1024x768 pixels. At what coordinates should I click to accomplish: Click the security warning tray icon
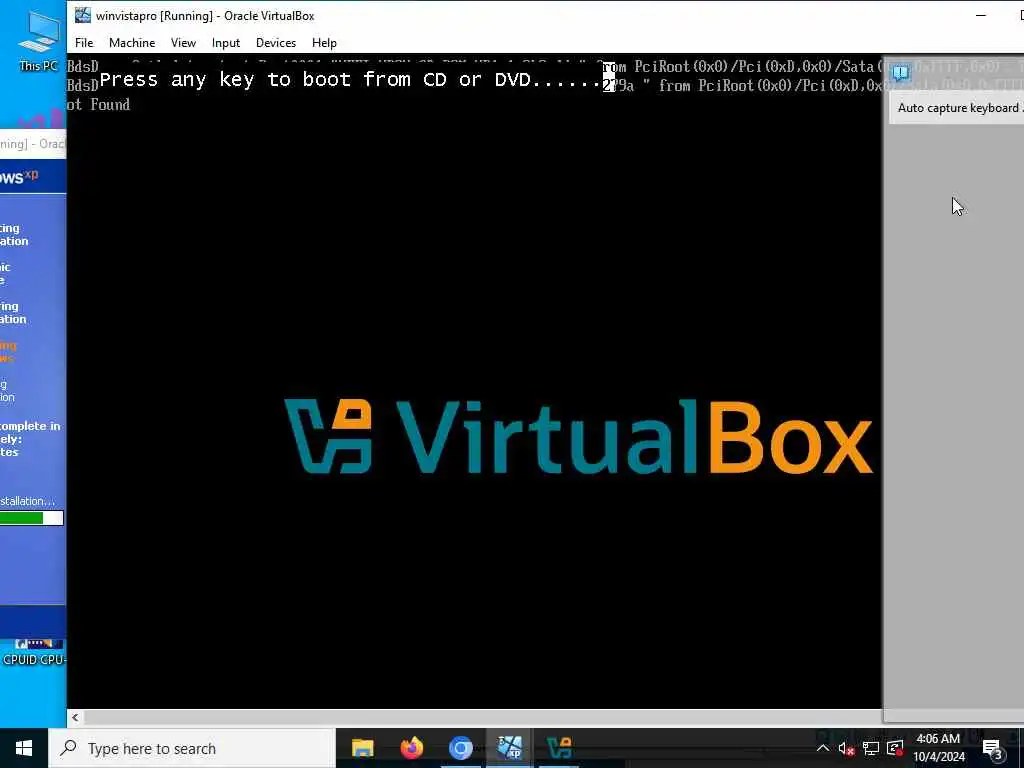point(895,748)
